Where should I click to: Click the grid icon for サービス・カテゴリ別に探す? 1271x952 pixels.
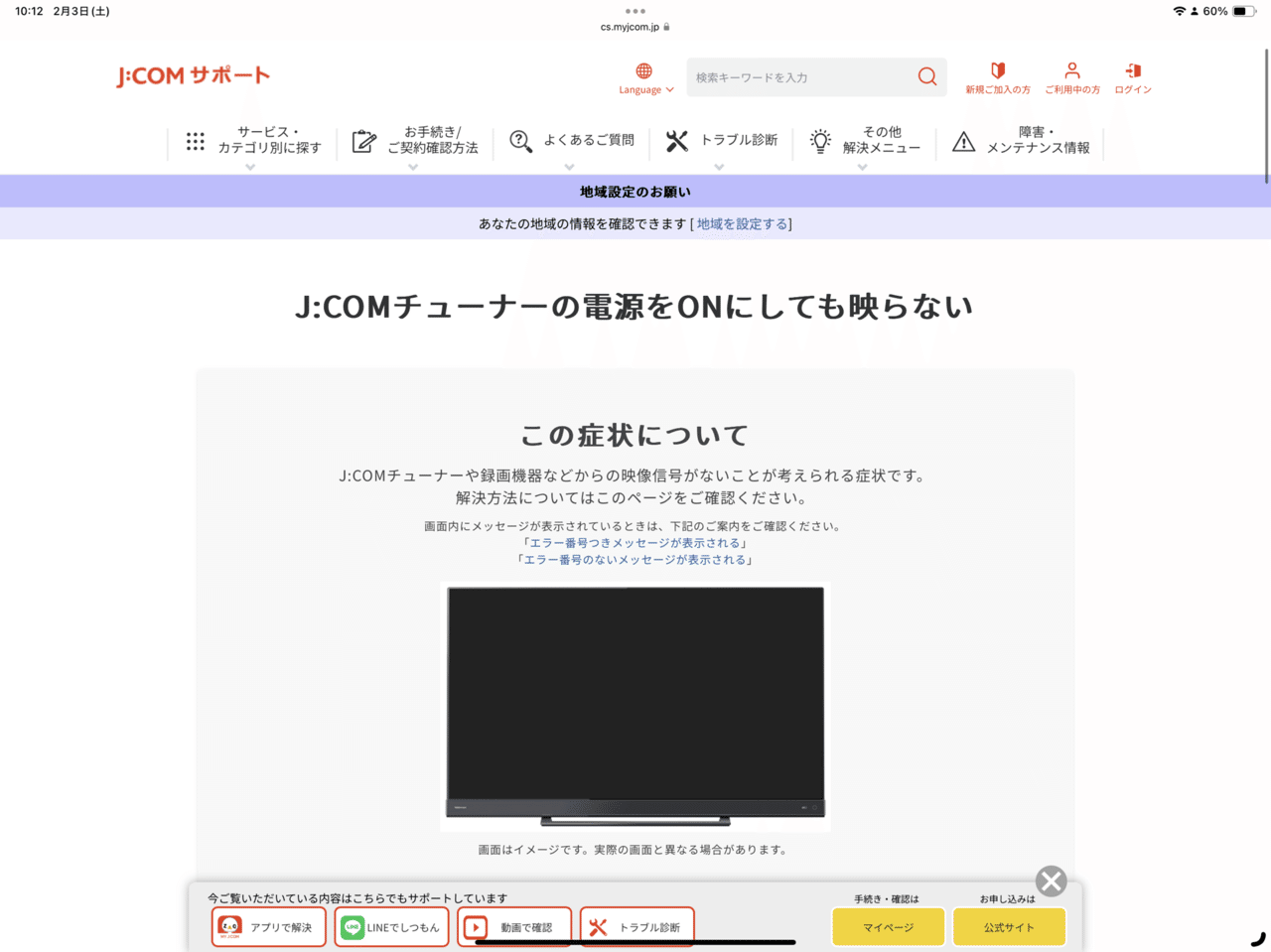coord(196,141)
